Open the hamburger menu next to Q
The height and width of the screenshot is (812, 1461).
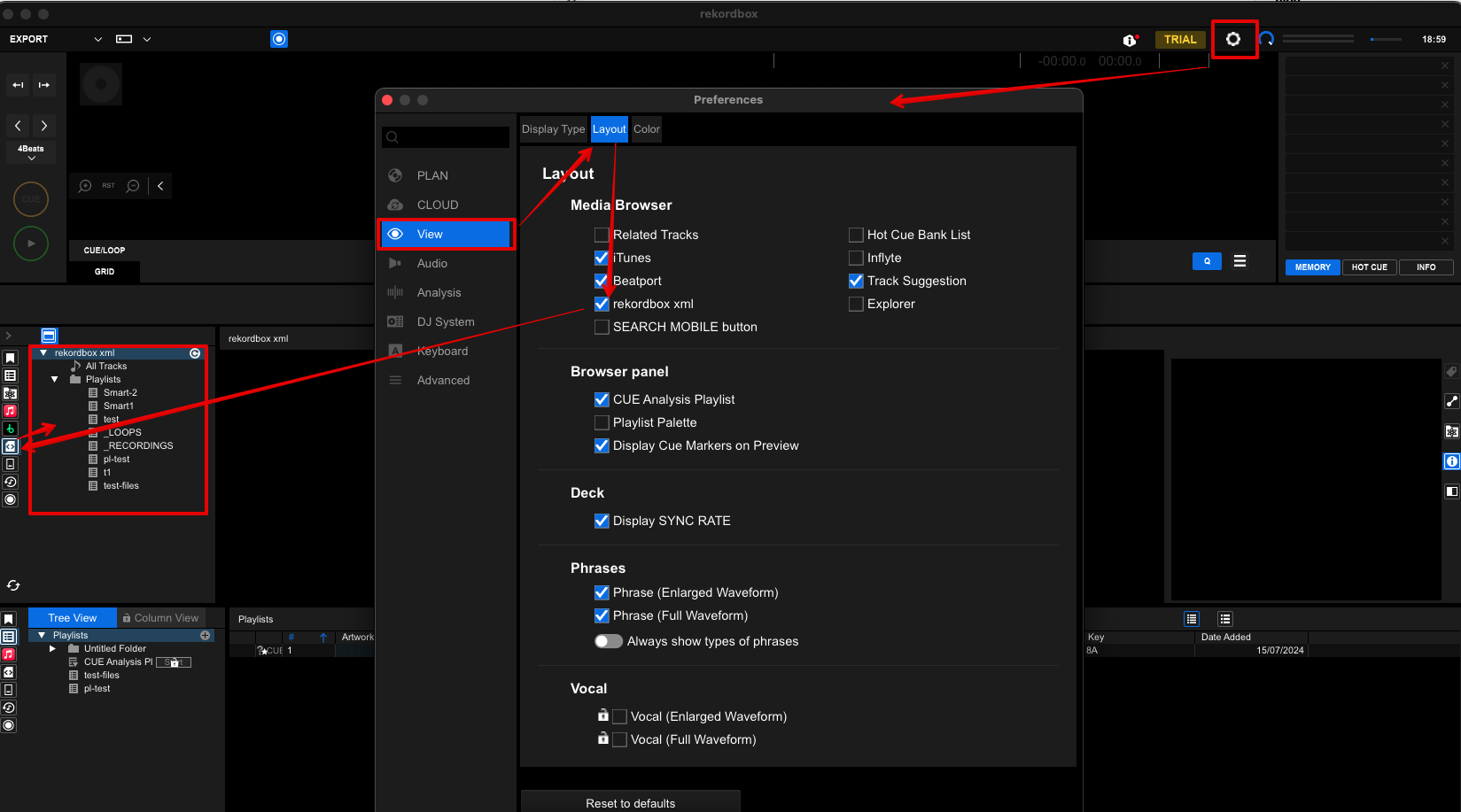tap(1240, 261)
